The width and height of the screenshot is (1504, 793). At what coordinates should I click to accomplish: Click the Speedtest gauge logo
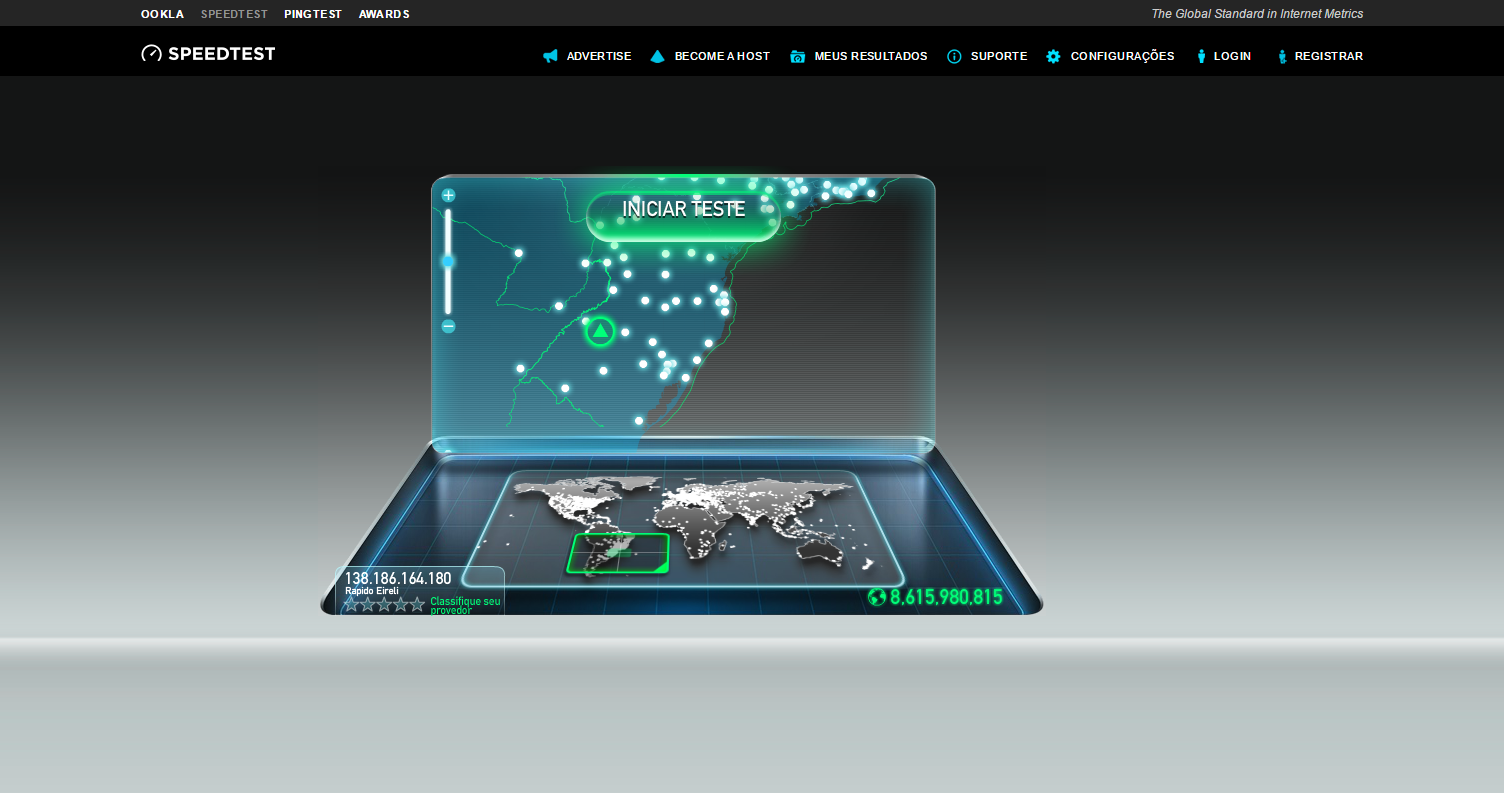pos(152,53)
